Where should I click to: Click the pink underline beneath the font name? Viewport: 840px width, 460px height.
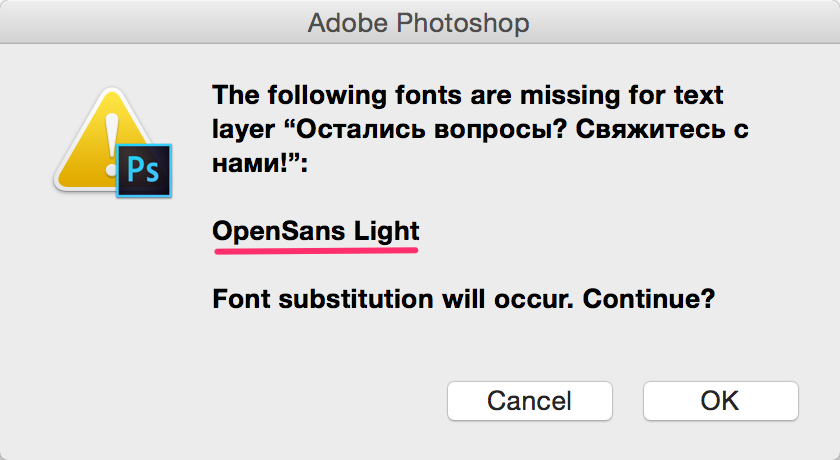coord(315,250)
